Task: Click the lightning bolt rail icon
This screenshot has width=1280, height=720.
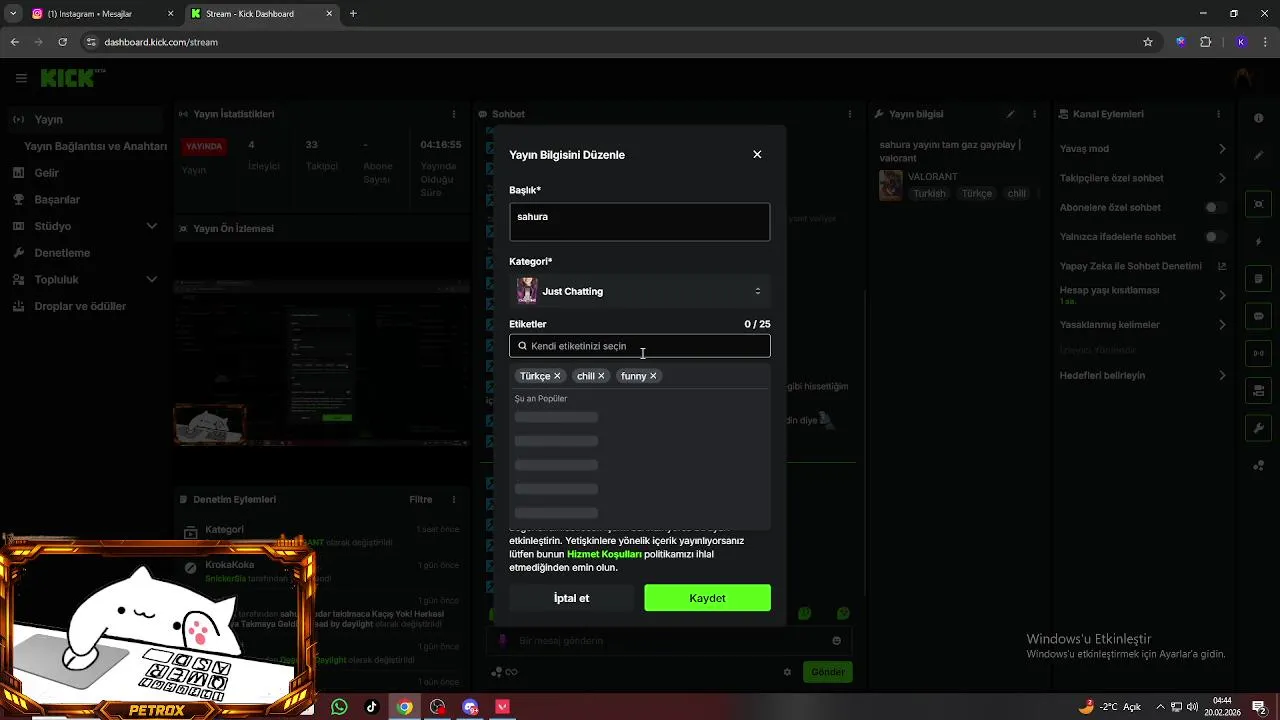Action: [x=1259, y=241]
